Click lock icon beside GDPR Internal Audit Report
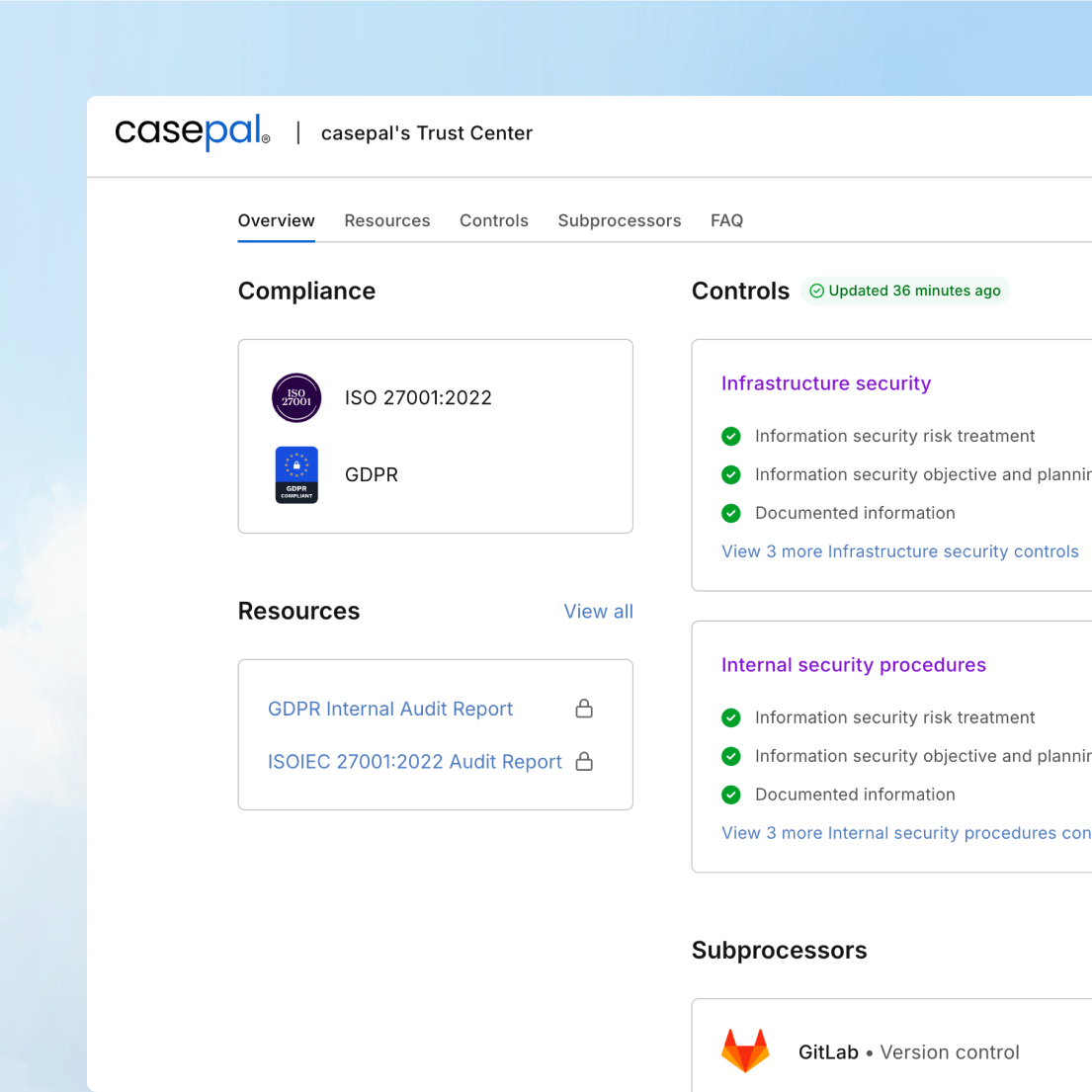1092x1092 pixels. pos(584,709)
